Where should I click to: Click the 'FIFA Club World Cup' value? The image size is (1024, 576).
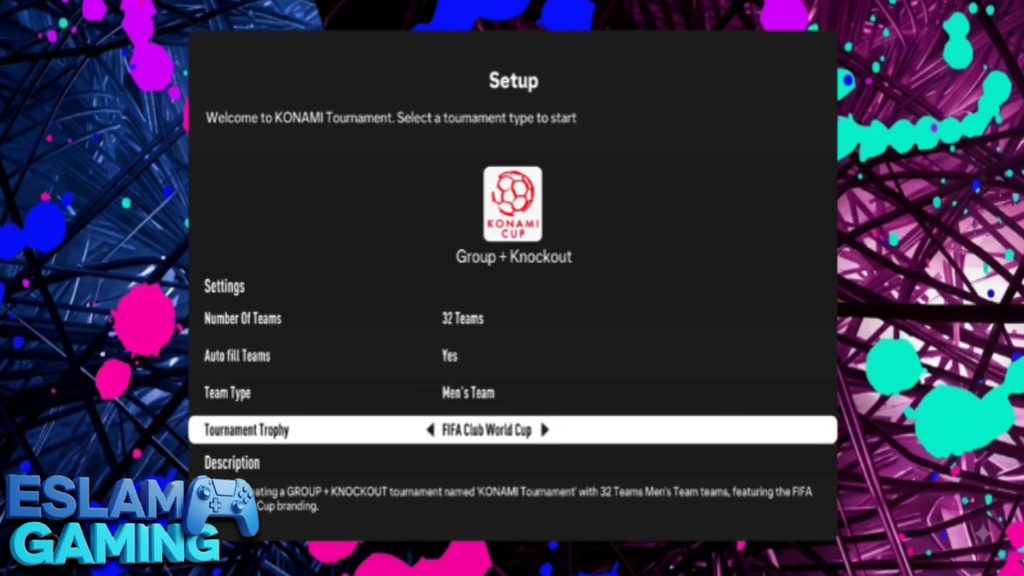tap(487, 430)
